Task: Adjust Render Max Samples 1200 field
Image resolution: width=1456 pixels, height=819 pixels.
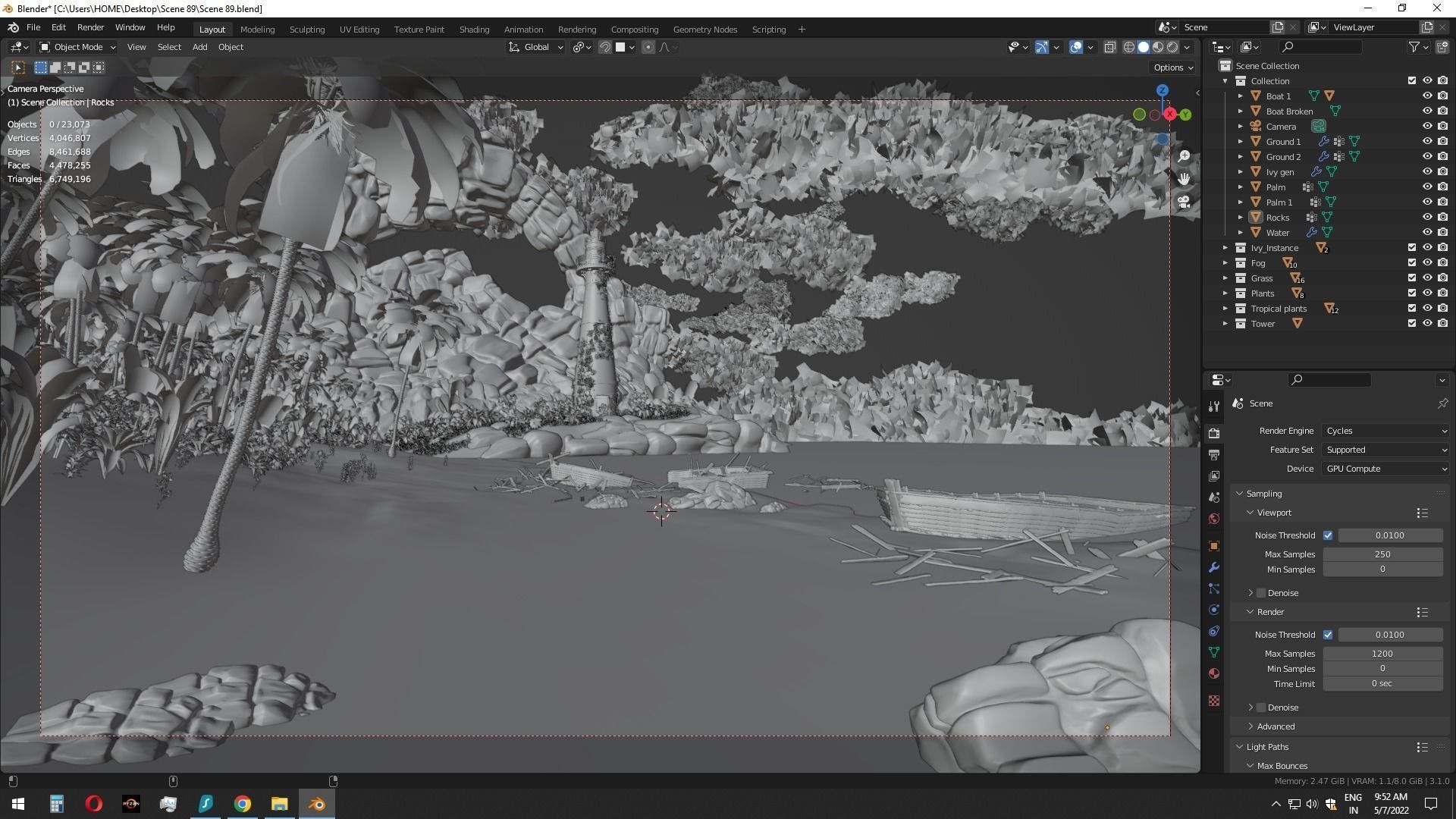Action: 1382,654
